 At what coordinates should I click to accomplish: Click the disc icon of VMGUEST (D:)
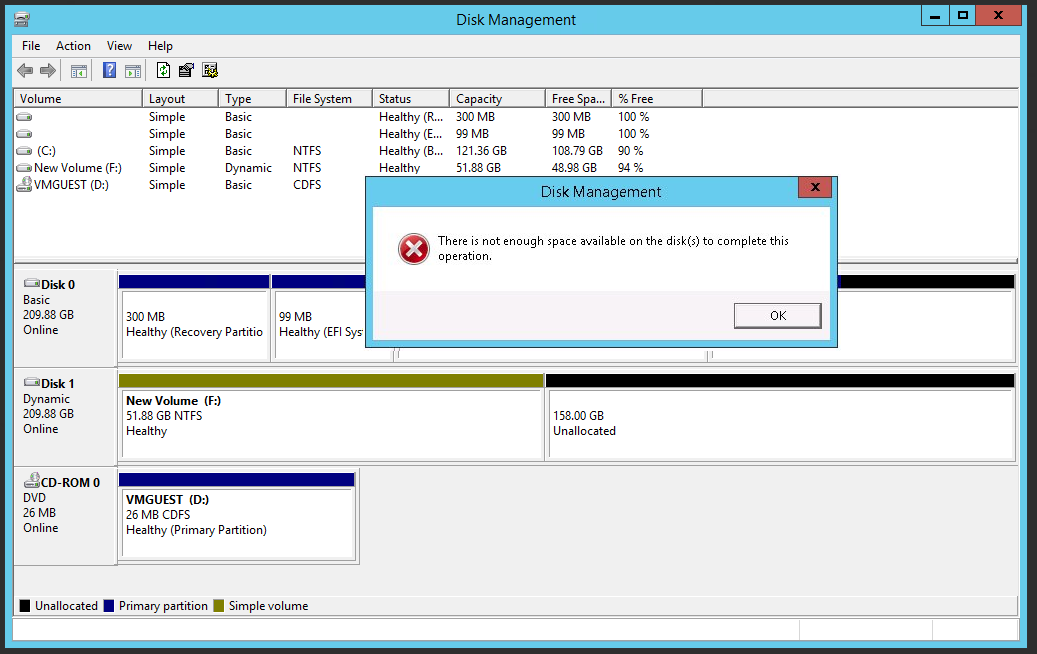coord(24,184)
